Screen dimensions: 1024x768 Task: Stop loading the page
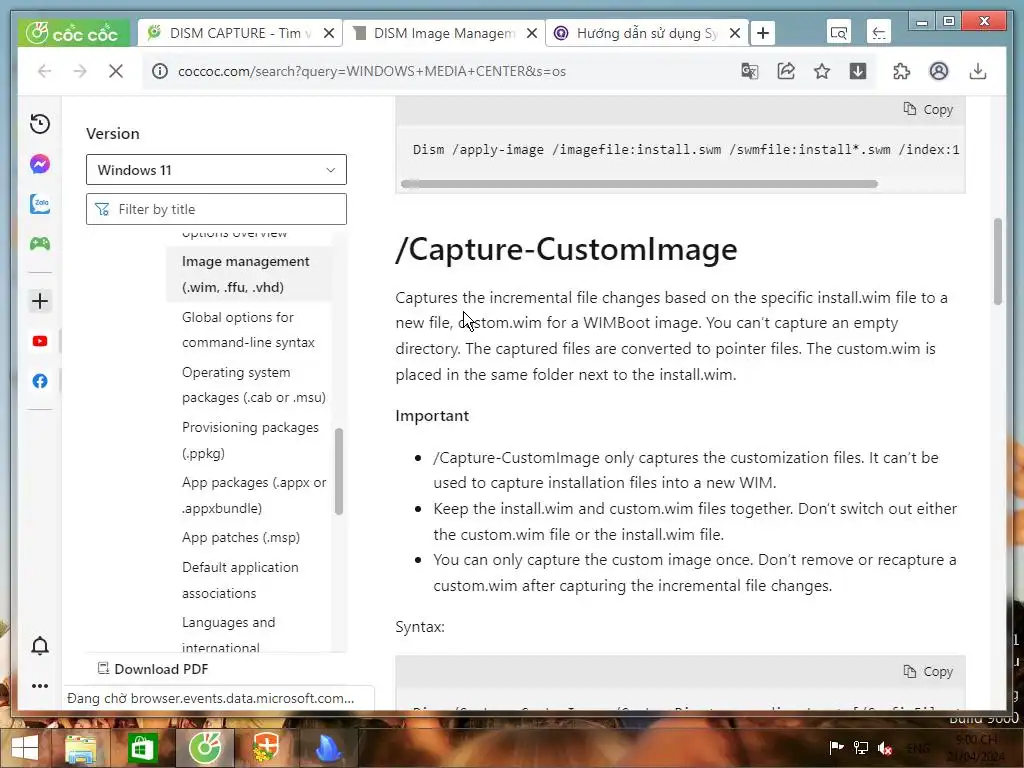coord(116,71)
